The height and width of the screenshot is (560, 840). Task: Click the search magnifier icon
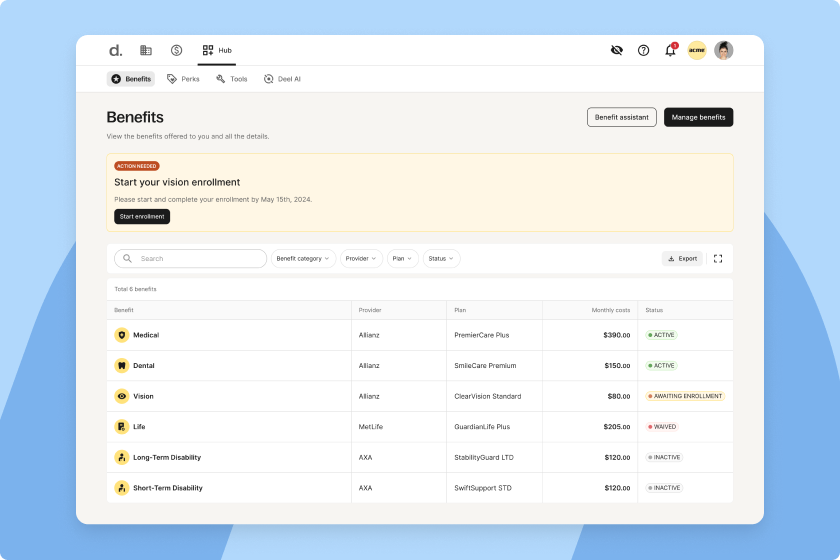[128, 258]
